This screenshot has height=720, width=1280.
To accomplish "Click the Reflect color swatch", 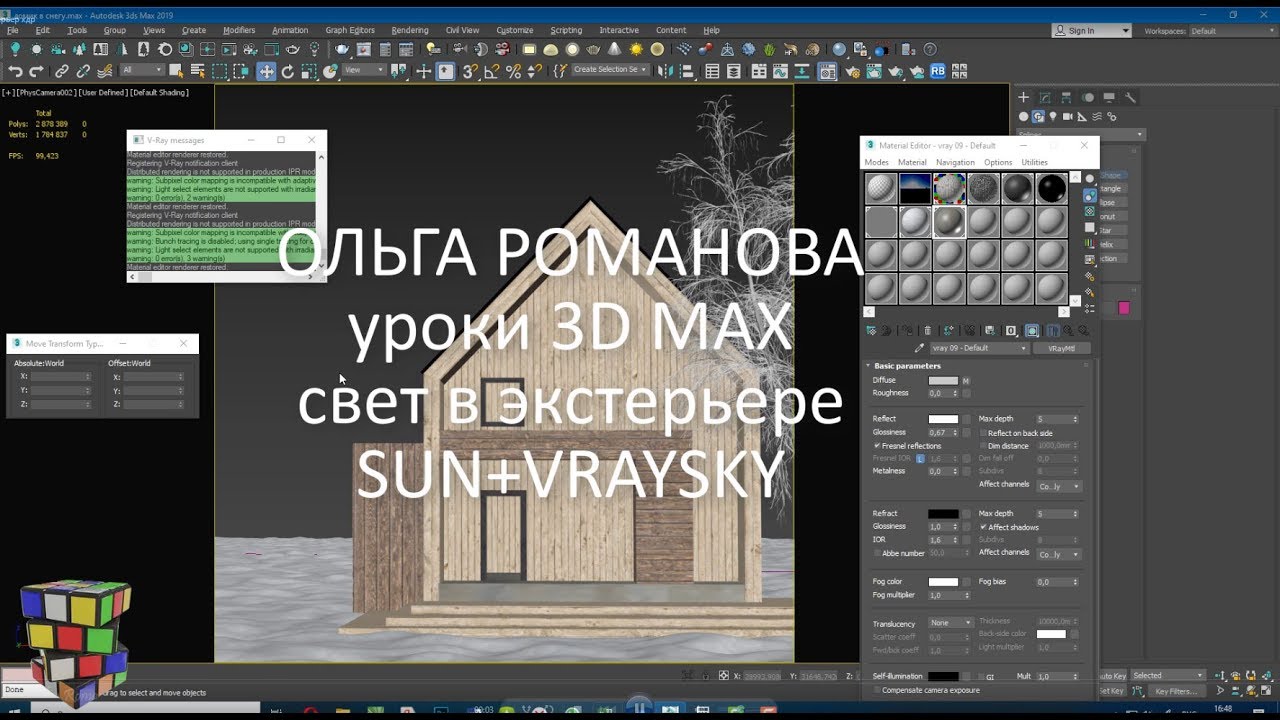I will [943, 419].
